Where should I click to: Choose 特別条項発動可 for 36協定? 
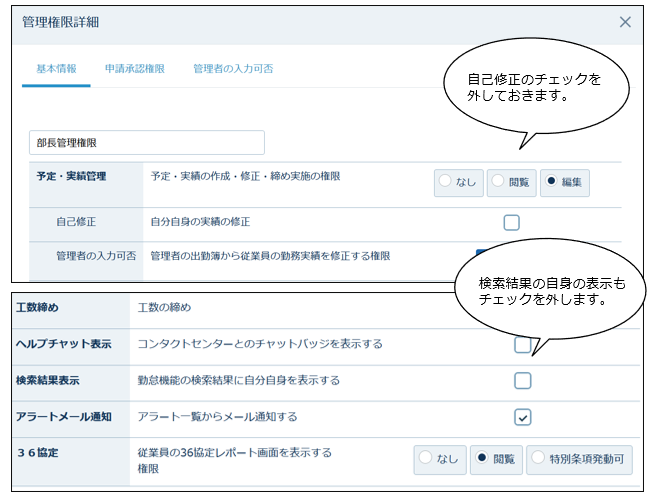[580, 459]
